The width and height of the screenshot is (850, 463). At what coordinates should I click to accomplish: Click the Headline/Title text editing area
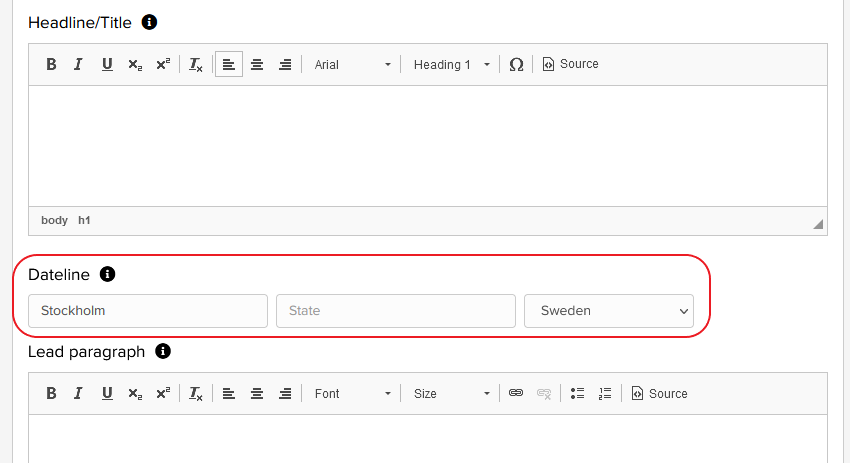[x=428, y=146]
